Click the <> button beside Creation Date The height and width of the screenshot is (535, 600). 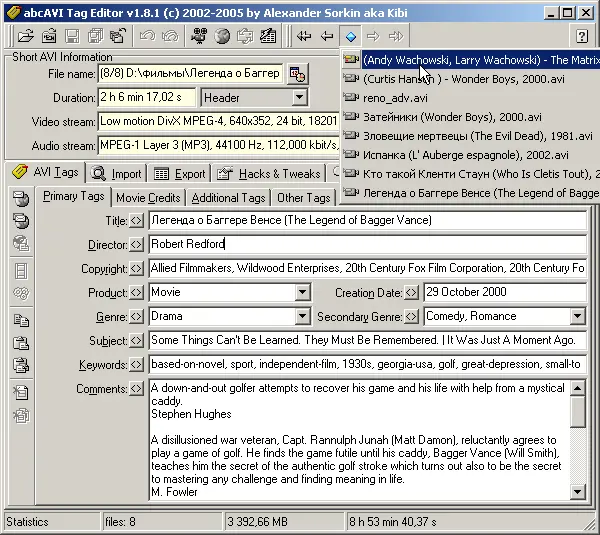point(411,293)
